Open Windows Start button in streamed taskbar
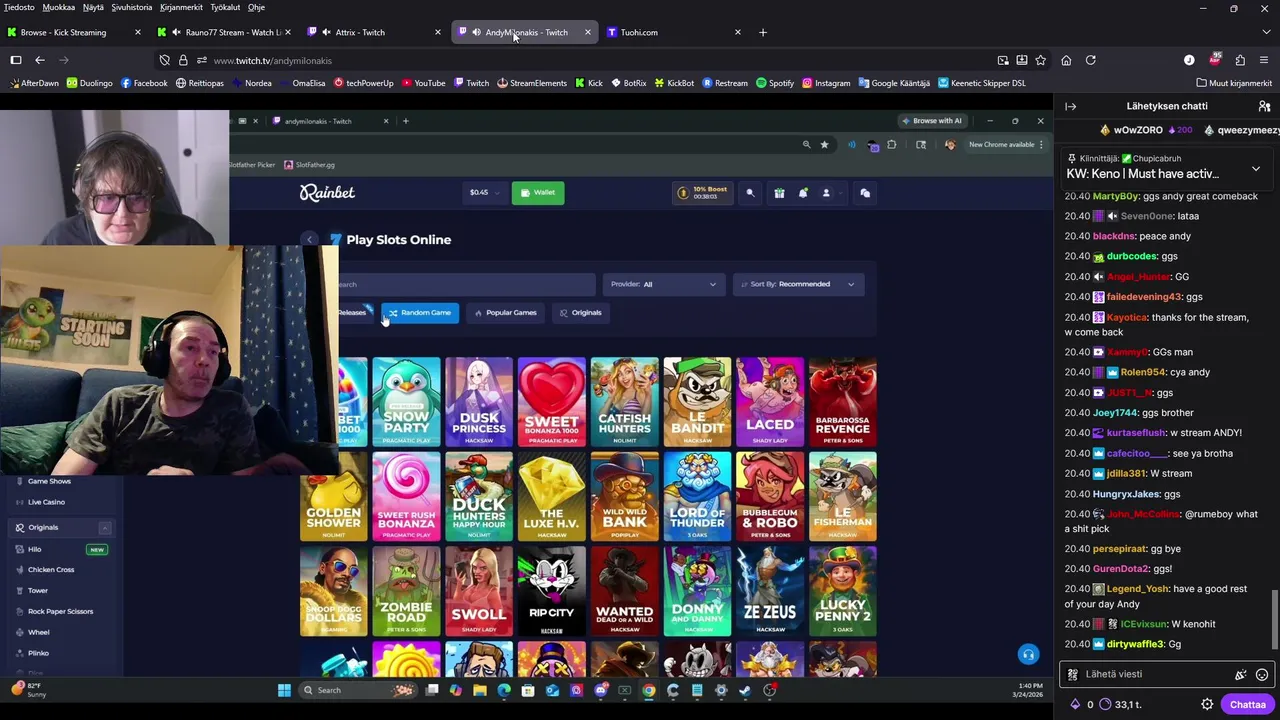This screenshot has height=720, width=1280. [x=284, y=690]
